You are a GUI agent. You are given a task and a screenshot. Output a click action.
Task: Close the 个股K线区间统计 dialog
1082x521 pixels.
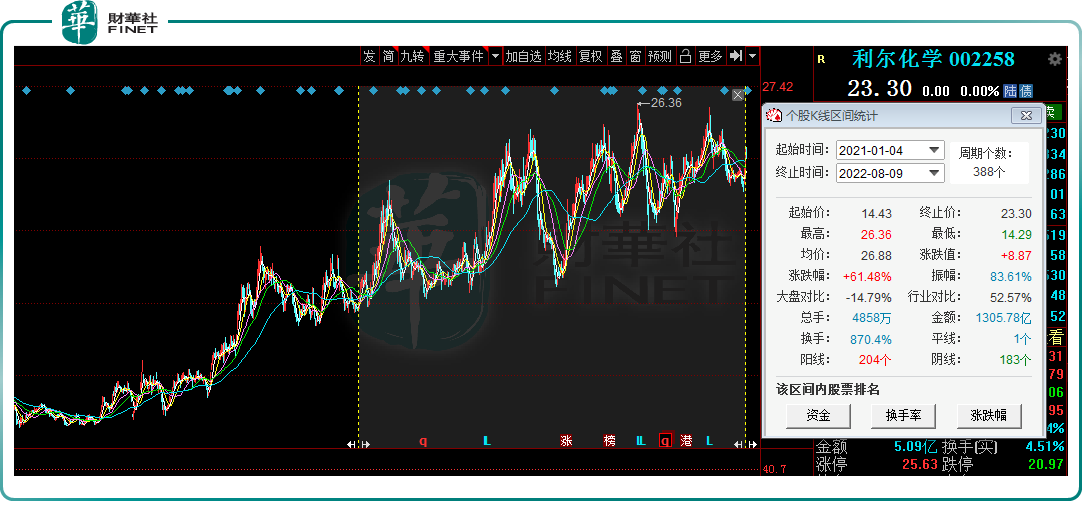click(1025, 115)
